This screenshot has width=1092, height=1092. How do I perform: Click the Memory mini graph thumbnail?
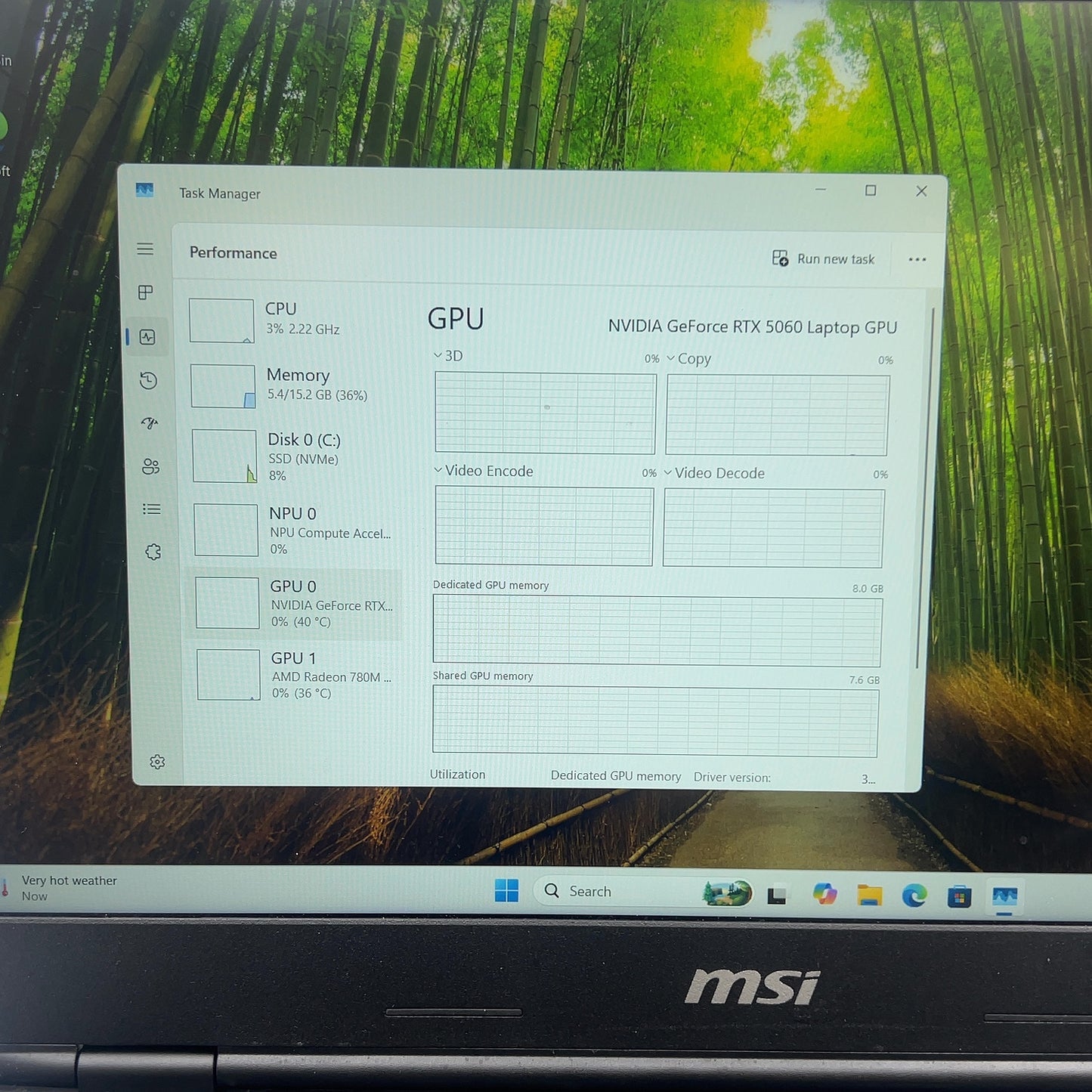tap(223, 386)
